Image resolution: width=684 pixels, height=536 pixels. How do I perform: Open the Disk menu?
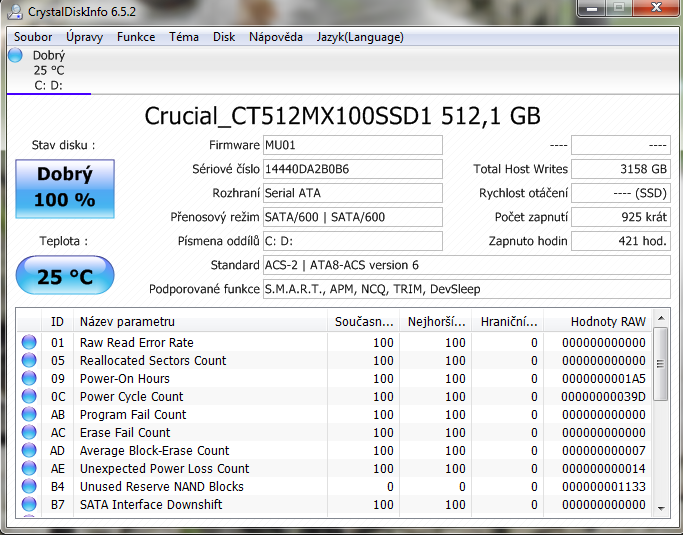tap(224, 37)
